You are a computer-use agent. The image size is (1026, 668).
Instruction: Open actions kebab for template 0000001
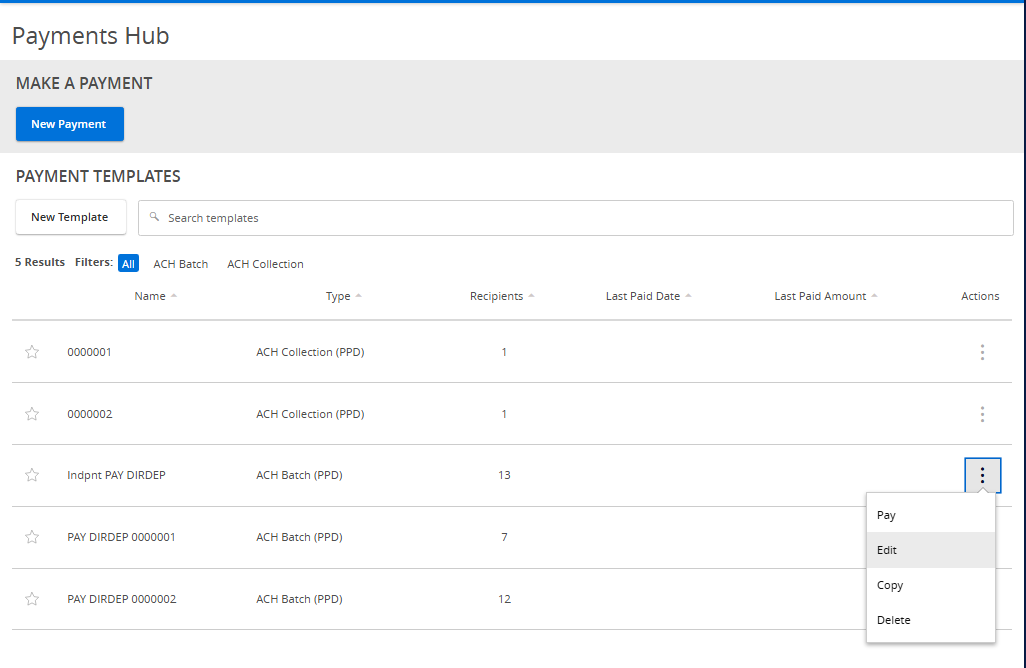(x=982, y=352)
